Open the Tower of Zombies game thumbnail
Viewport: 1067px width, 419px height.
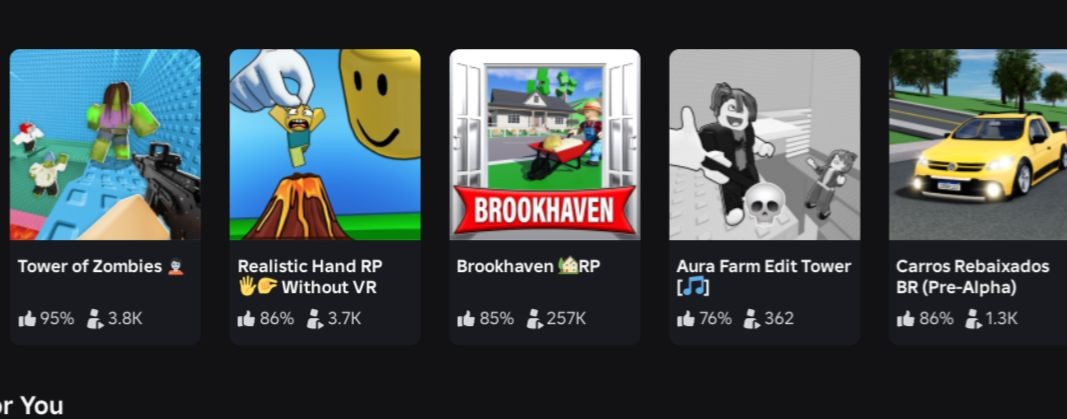[105, 144]
